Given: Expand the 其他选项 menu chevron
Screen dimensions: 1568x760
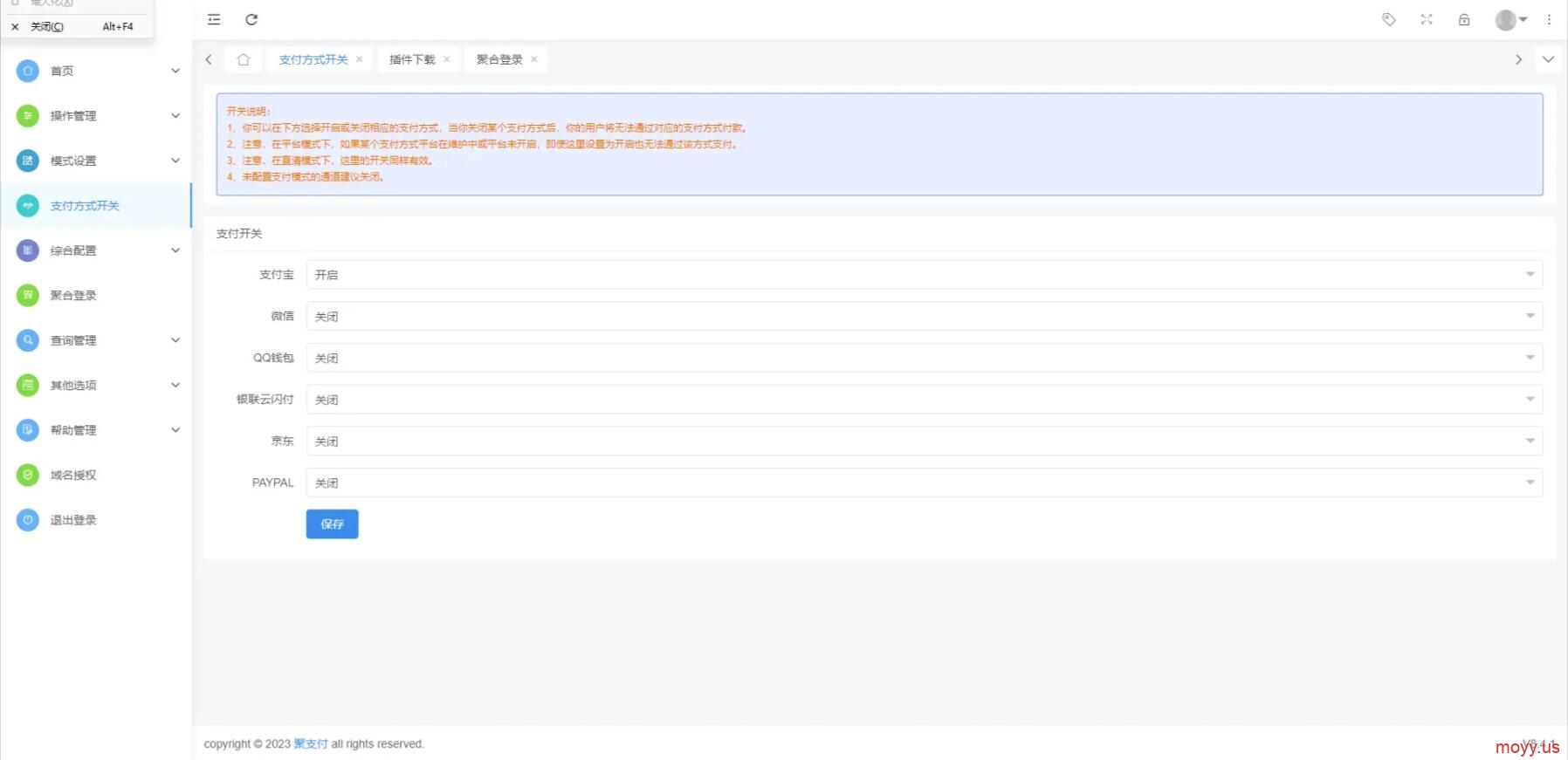Looking at the screenshot, I should pos(175,385).
